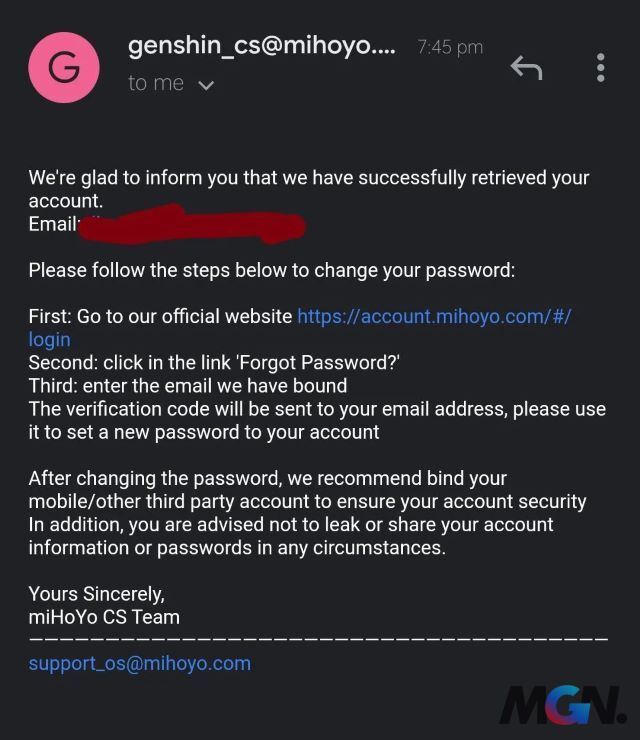Select the 'Please follow the steps below' line
Image resolution: width=640 pixels, height=740 pixels.
272,270
